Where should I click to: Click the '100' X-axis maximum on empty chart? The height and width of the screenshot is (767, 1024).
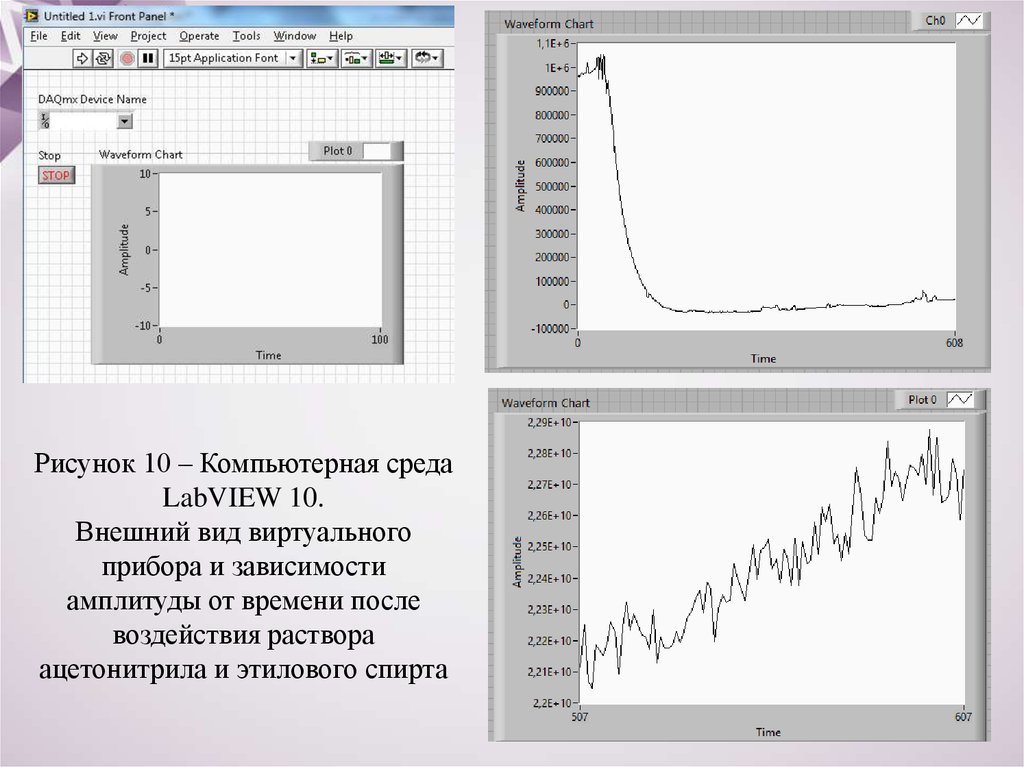379,339
